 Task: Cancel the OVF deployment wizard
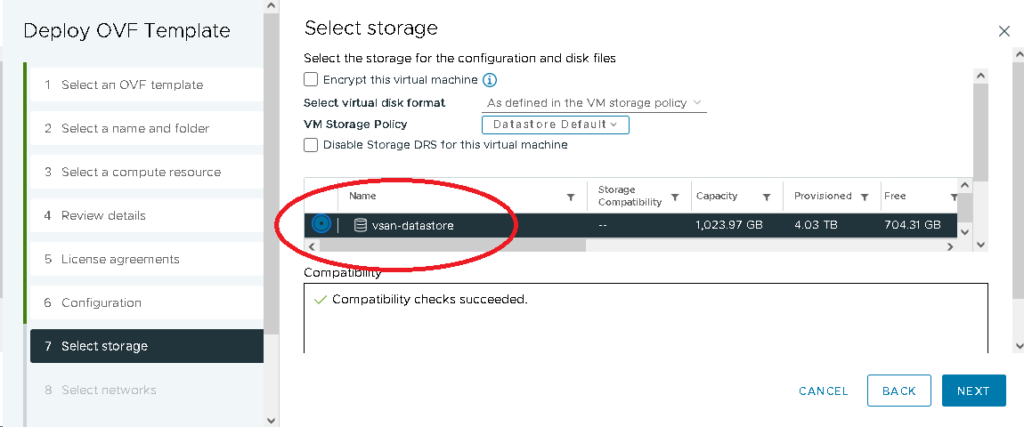click(x=823, y=391)
